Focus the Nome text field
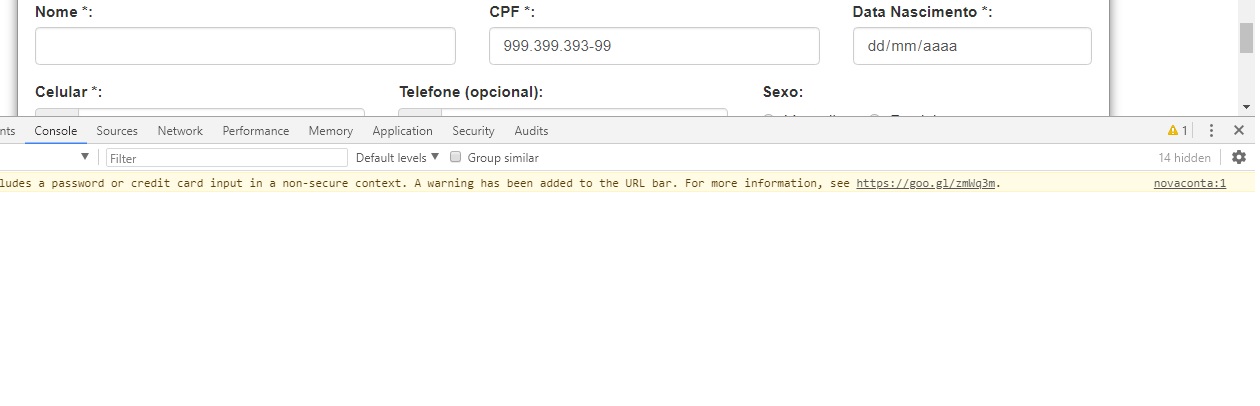Viewport: 1260px width, 406px height. [245, 46]
